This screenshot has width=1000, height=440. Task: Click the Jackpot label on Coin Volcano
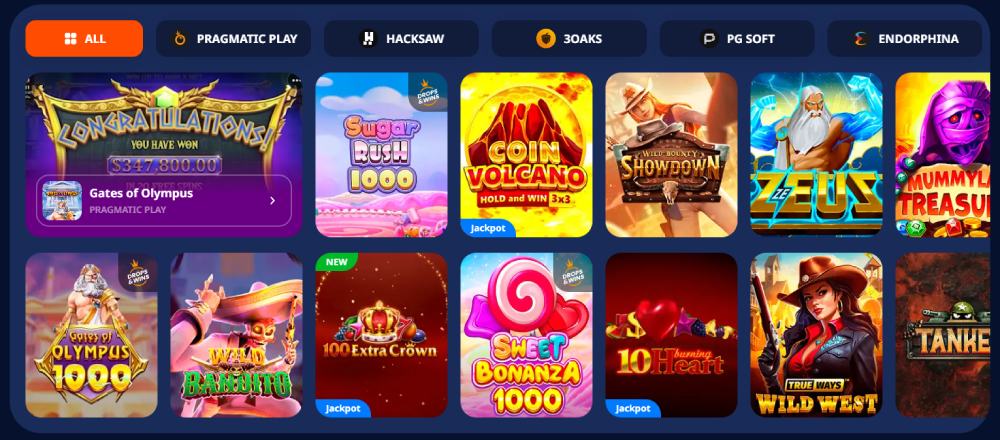pyautogui.click(x=488, y=228)
